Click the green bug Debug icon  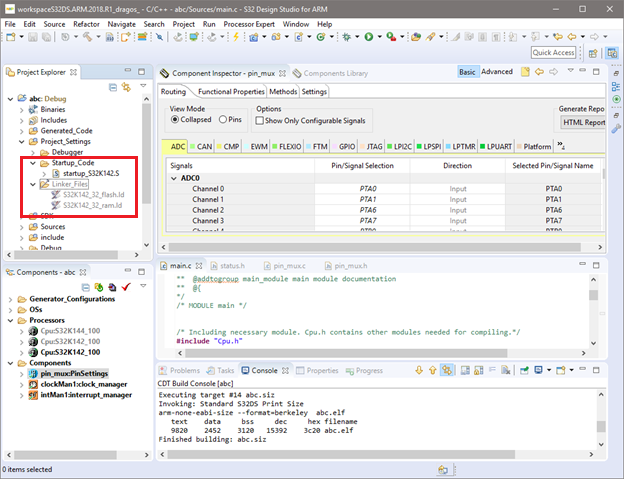click(x=347, y=37)
